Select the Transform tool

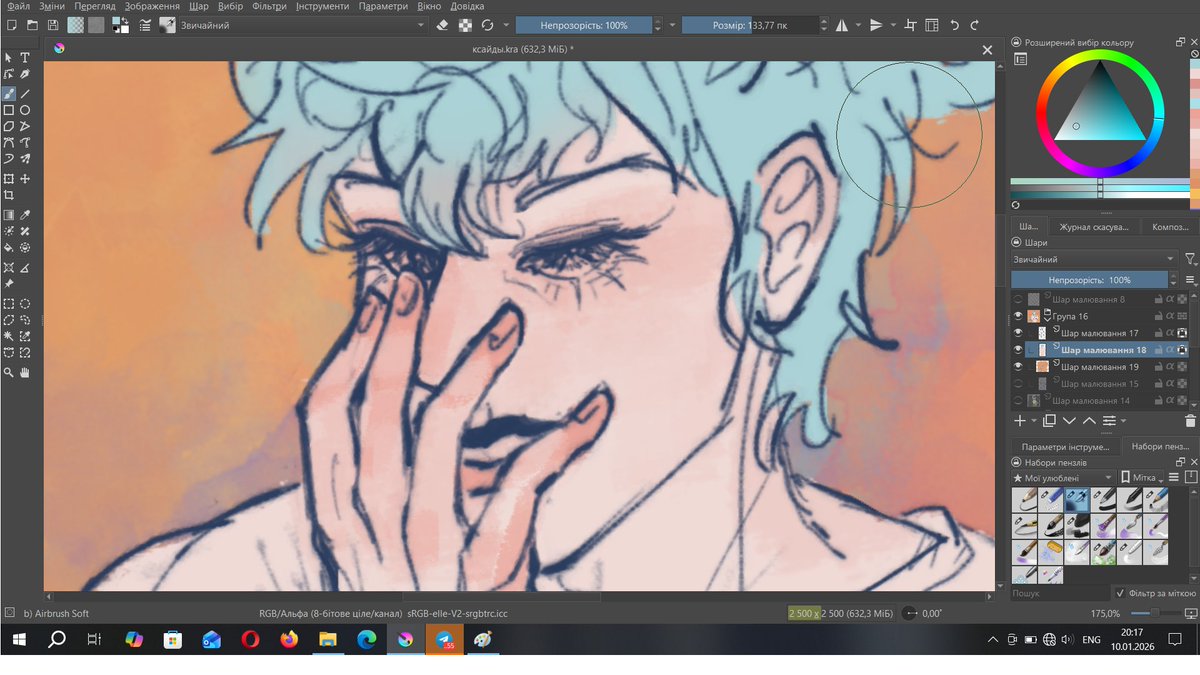(x=9, y=178)
